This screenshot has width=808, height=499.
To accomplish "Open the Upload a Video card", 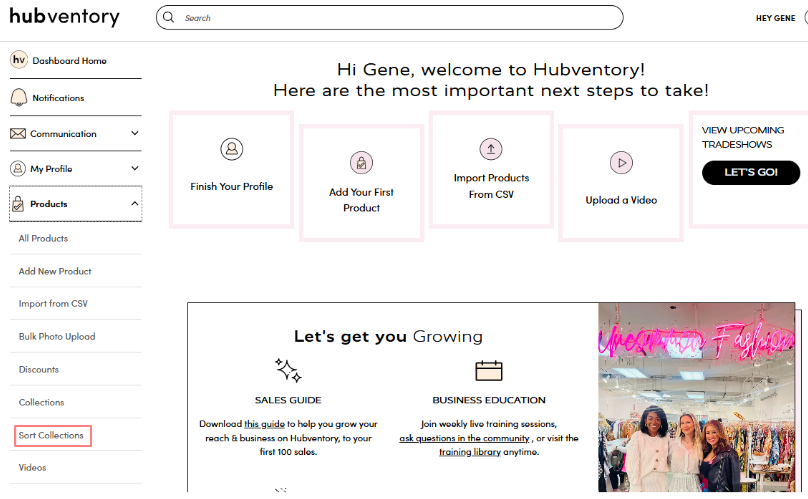I will tap(621, 182).
